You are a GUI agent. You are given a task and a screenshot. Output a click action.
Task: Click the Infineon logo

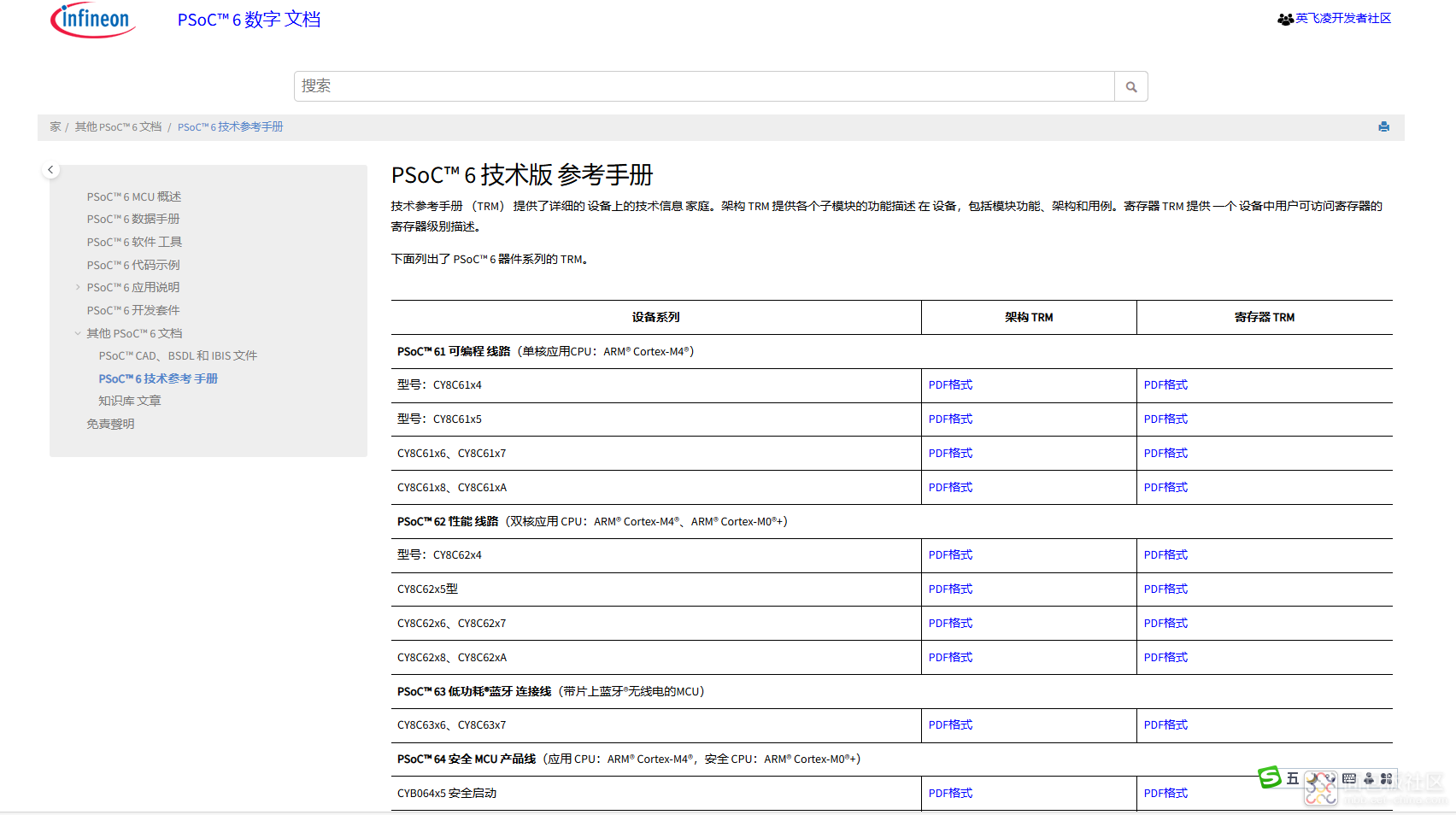click(93, 20)
